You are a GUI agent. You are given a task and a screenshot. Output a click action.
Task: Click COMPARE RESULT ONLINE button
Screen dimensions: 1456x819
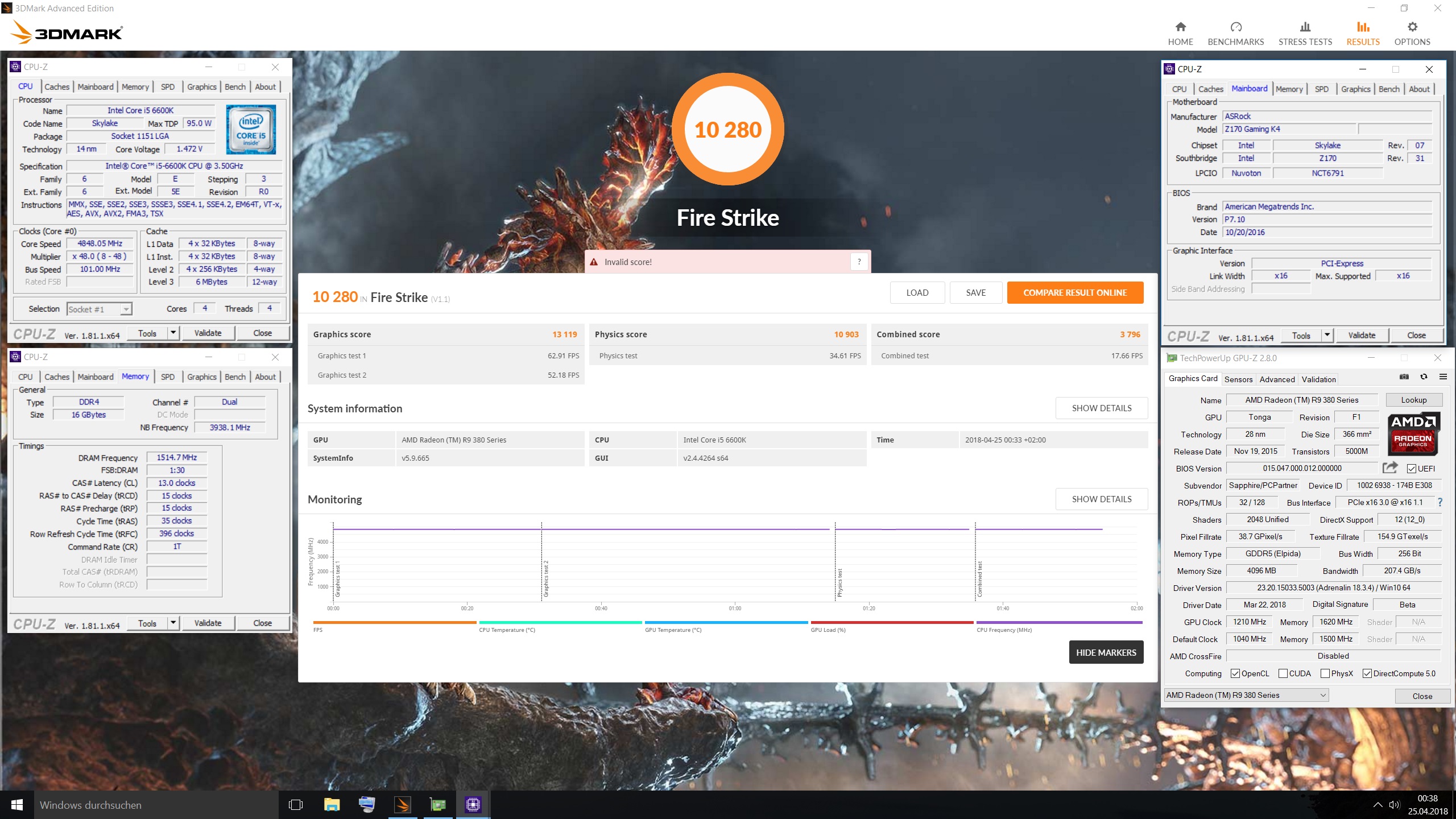click(x=1075, y=293)
